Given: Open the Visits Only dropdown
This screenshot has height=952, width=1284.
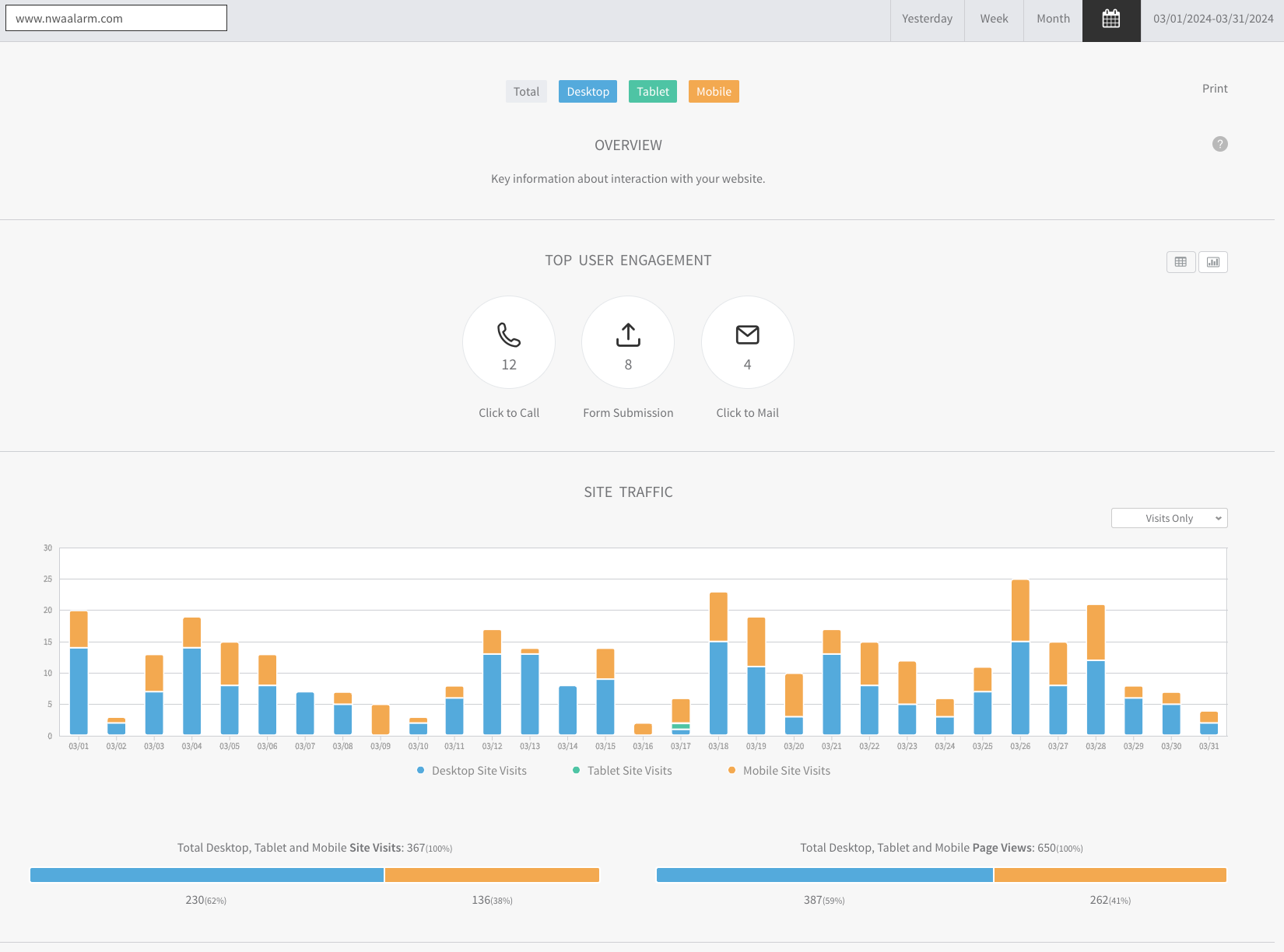Looking at the screenshot, I should 1169,519.
